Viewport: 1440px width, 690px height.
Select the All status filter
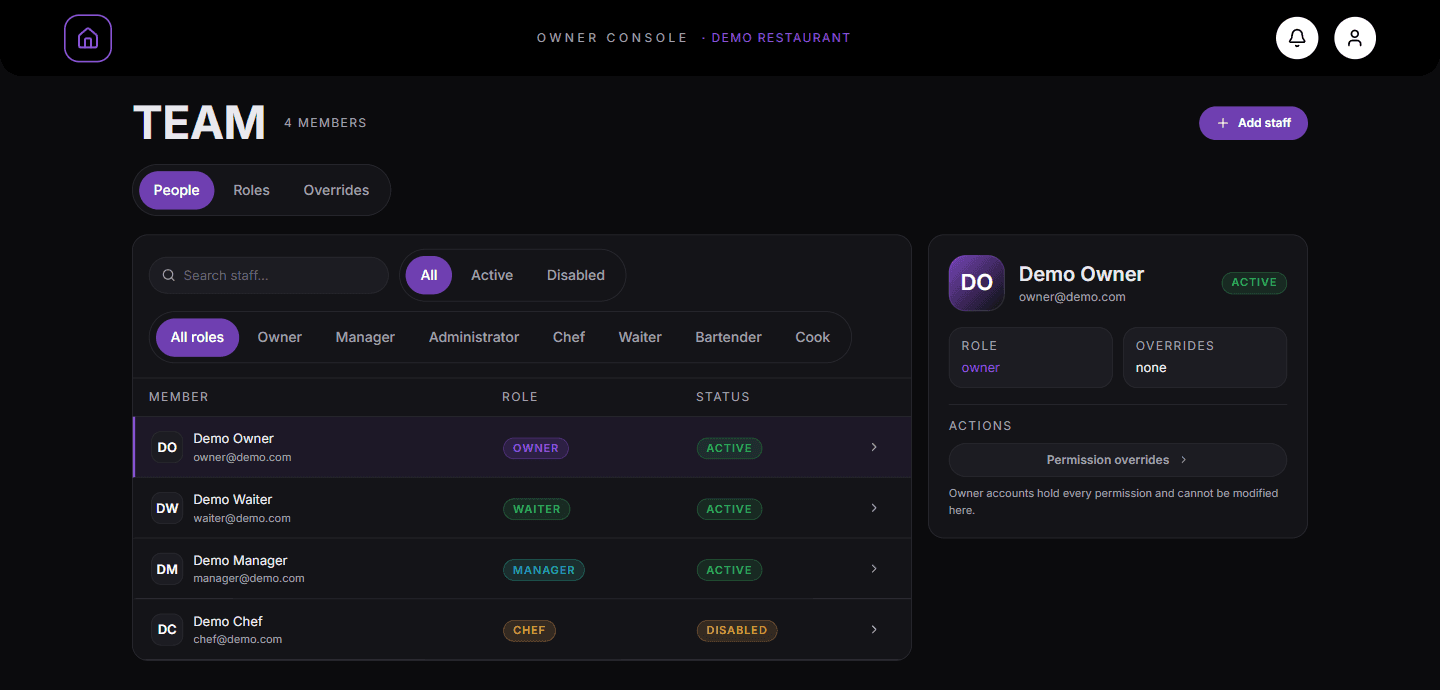tap(429, 275)
